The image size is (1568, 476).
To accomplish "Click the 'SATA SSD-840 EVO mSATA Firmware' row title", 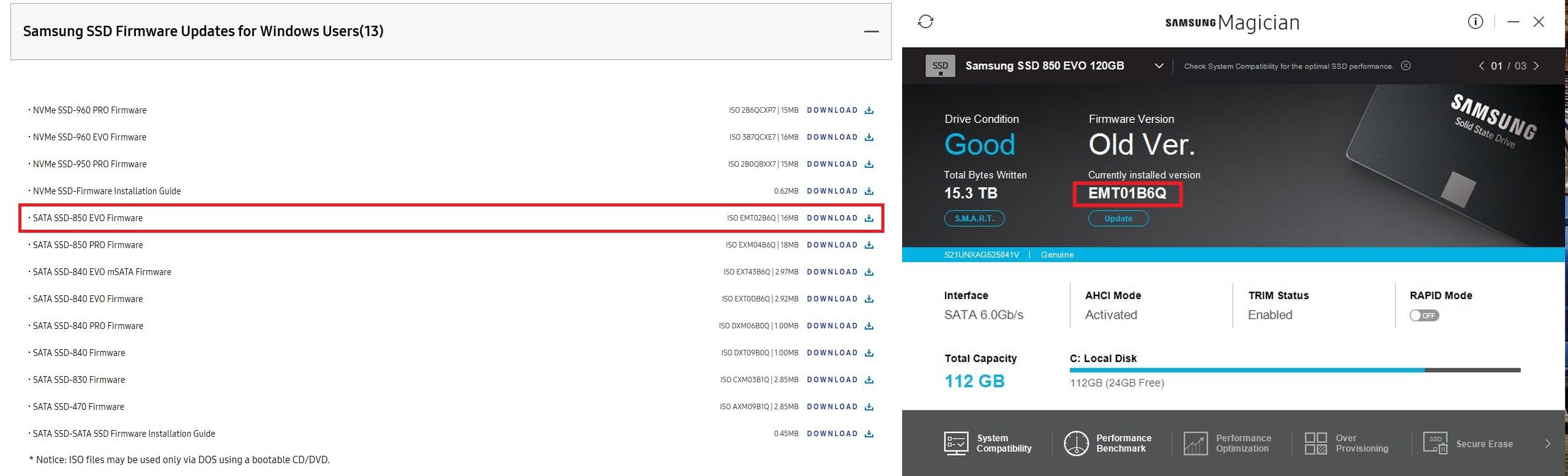I will [102, 272].
